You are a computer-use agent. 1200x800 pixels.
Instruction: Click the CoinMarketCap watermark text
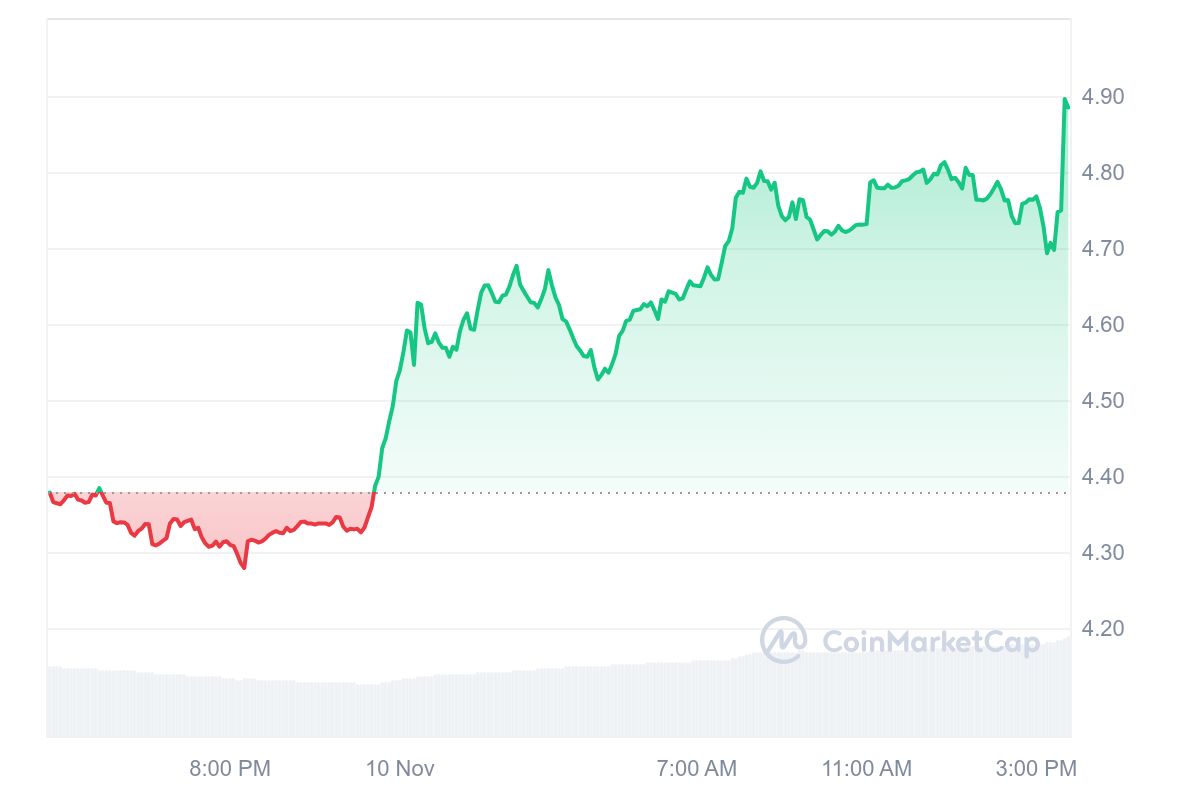pyautogui.click(x=930, y=642)
